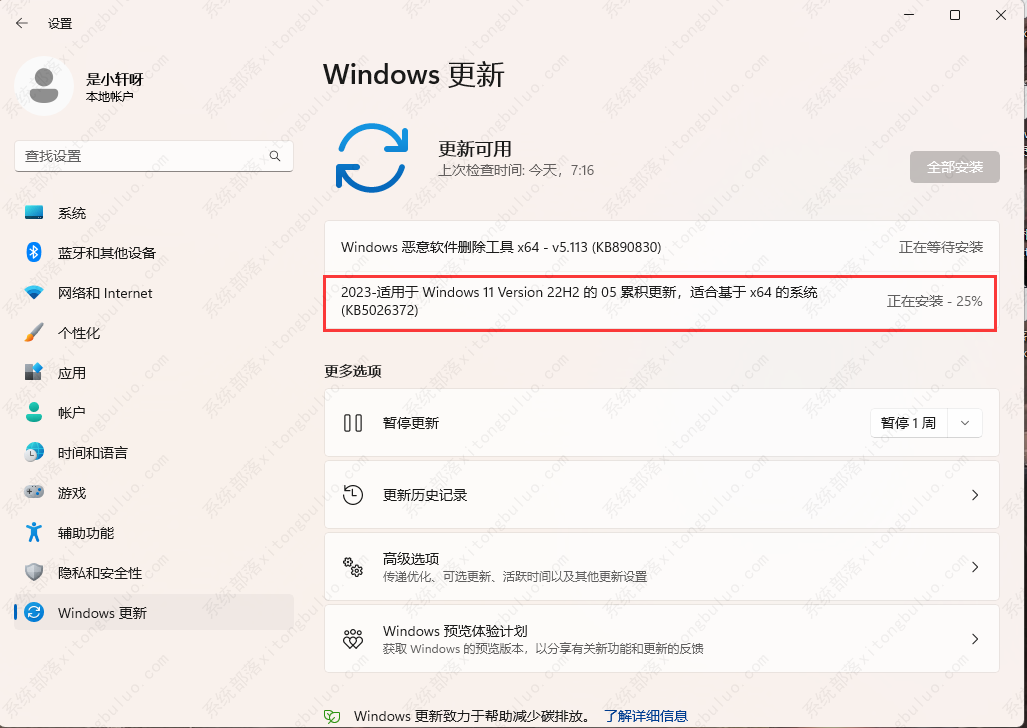Maximize the Settings window
The width and height of the screenshot is (1027, 728).
coord(955,15)
